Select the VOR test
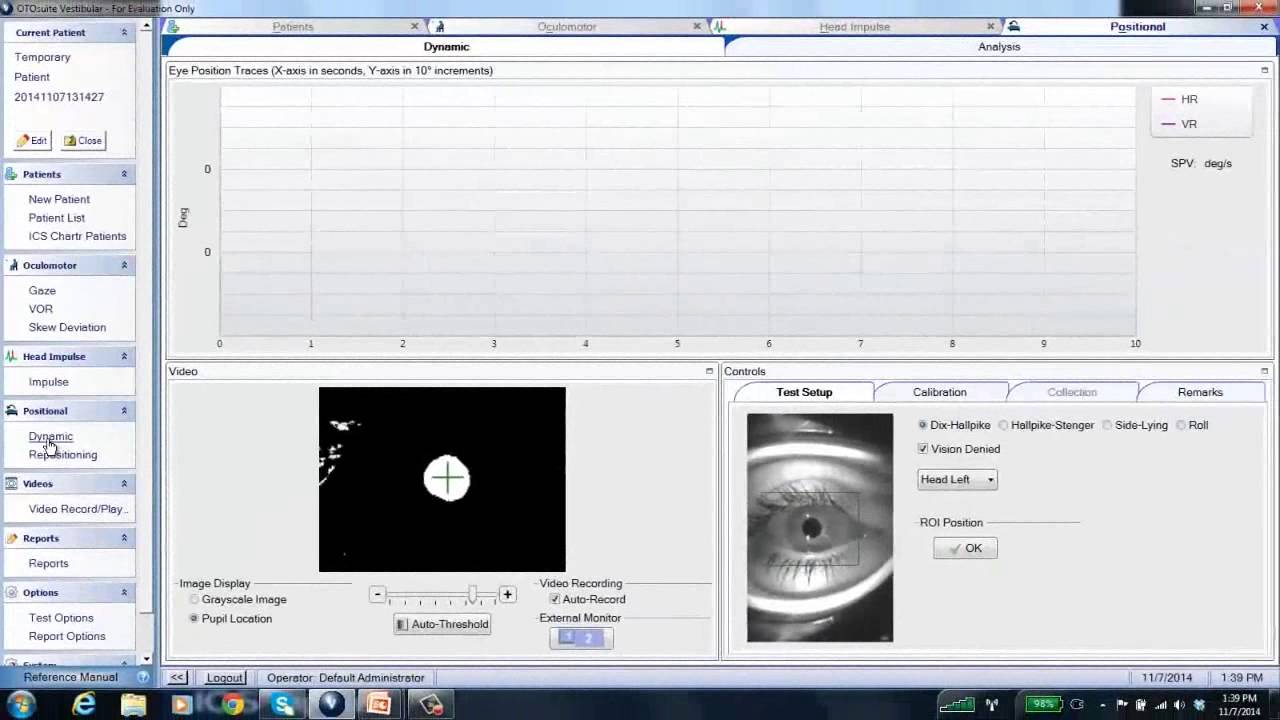Screen dimensions: 1280x720 pos(41,309)
